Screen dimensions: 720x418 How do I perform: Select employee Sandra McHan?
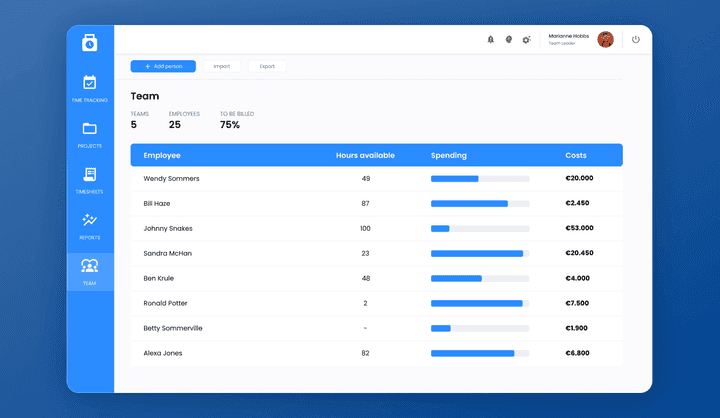click(168, 254)
